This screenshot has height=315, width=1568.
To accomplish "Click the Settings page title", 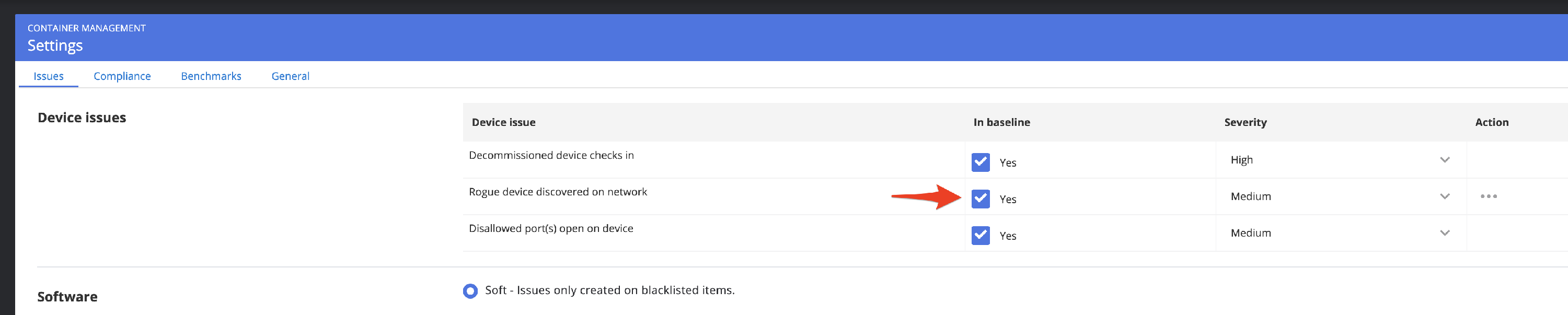I will pyautogui.click(x=55, y=45).
